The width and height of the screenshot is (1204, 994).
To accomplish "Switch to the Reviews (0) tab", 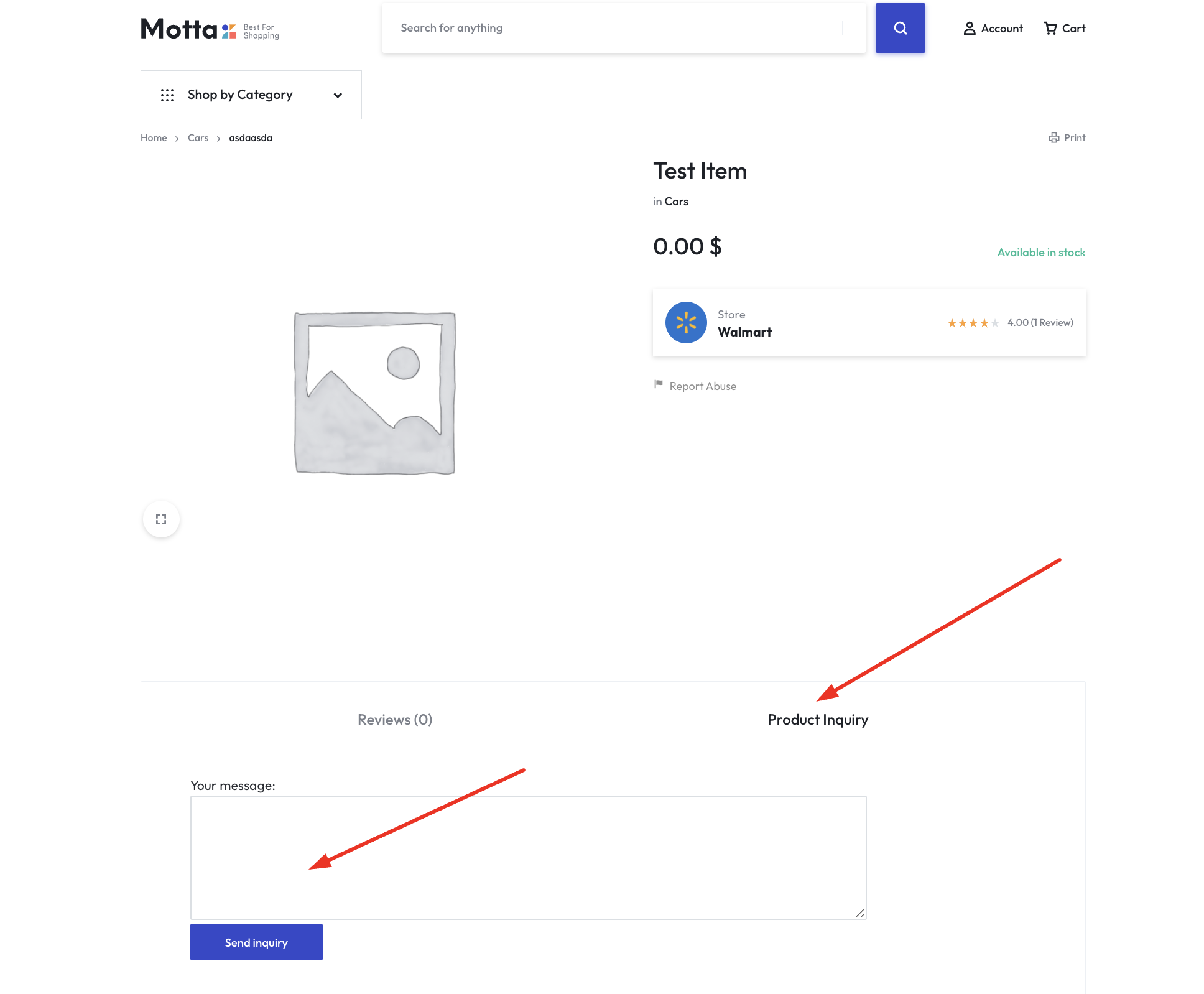I will (x=395, y=720).
